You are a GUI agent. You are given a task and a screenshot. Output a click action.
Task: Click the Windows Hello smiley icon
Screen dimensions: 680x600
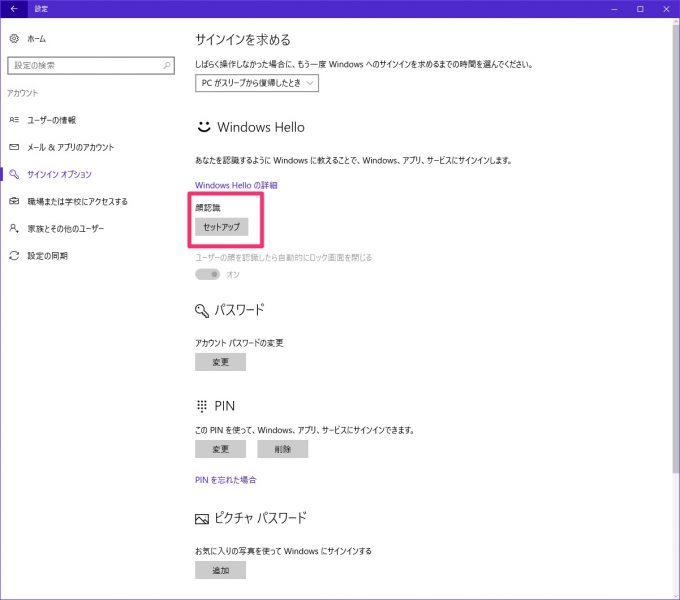(x=204, y=127)
